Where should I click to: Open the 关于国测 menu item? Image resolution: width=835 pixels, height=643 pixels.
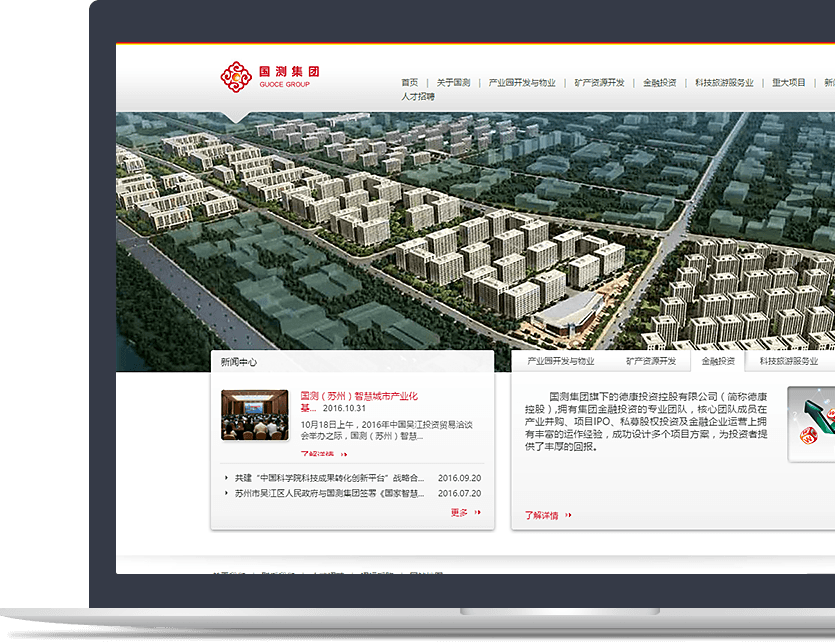coord(453,83)
